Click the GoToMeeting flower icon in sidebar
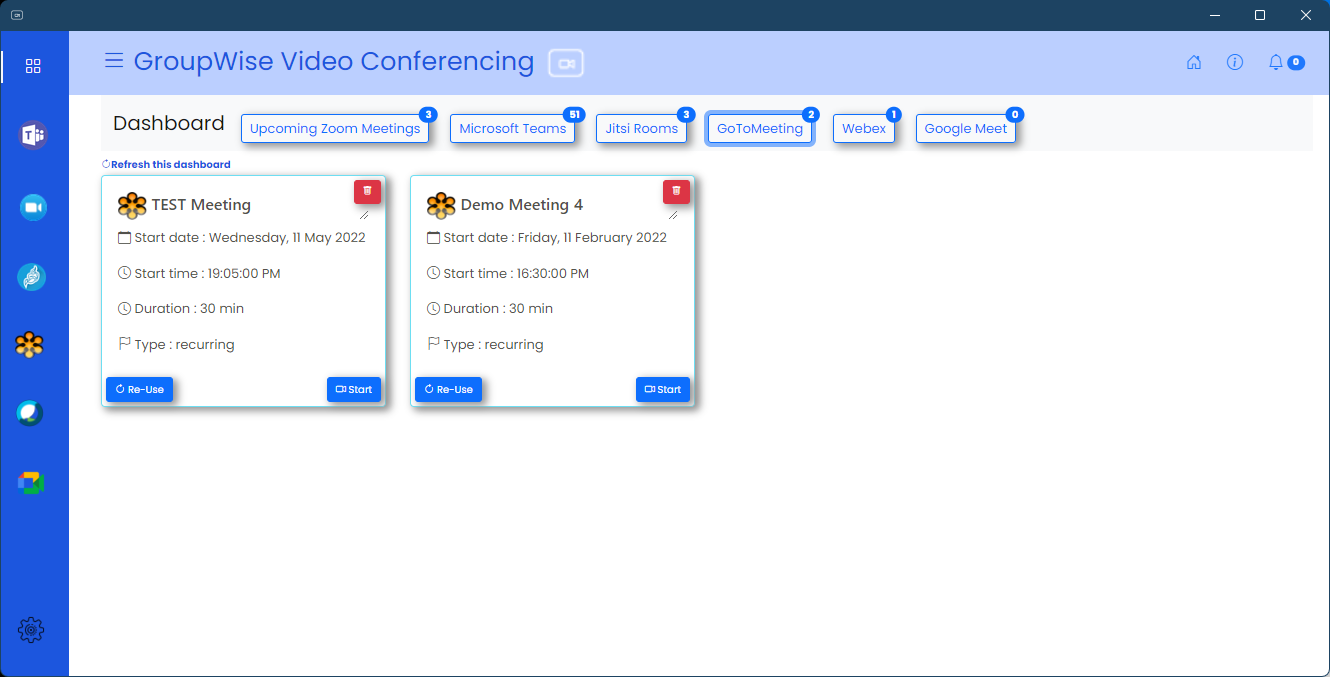This screenshot has width=1330, height=677. pos(30,345)
